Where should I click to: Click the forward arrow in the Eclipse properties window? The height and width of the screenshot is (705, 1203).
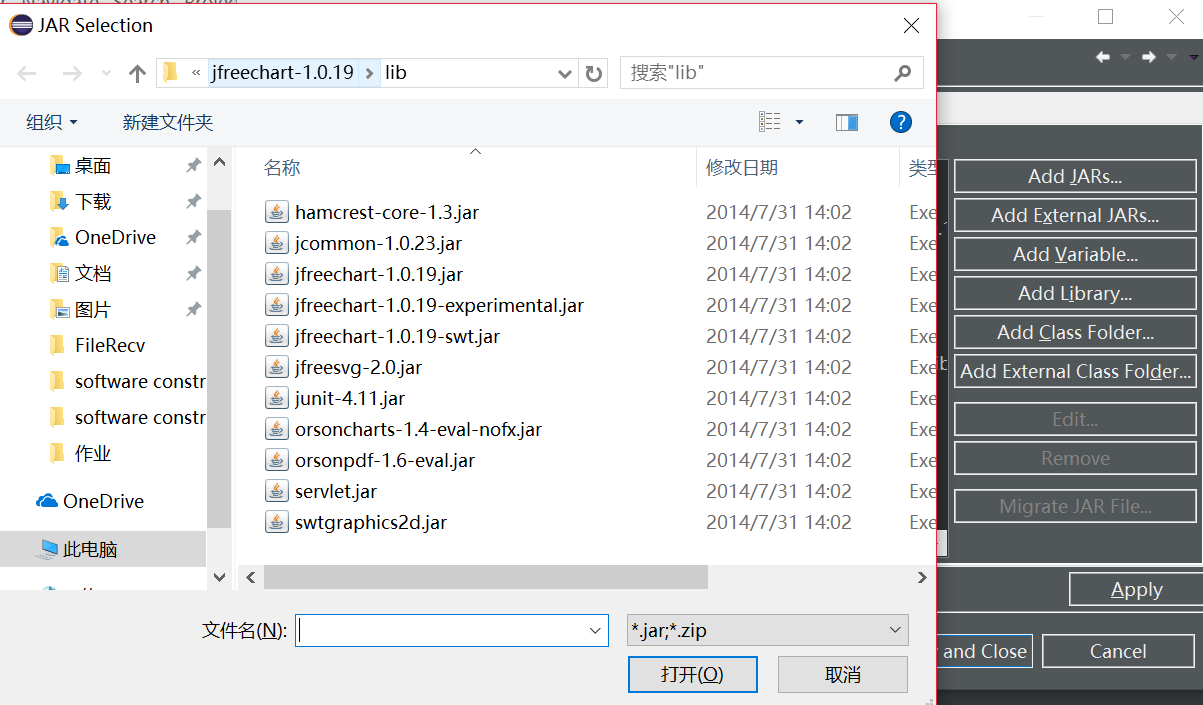tap(1149, 57)
